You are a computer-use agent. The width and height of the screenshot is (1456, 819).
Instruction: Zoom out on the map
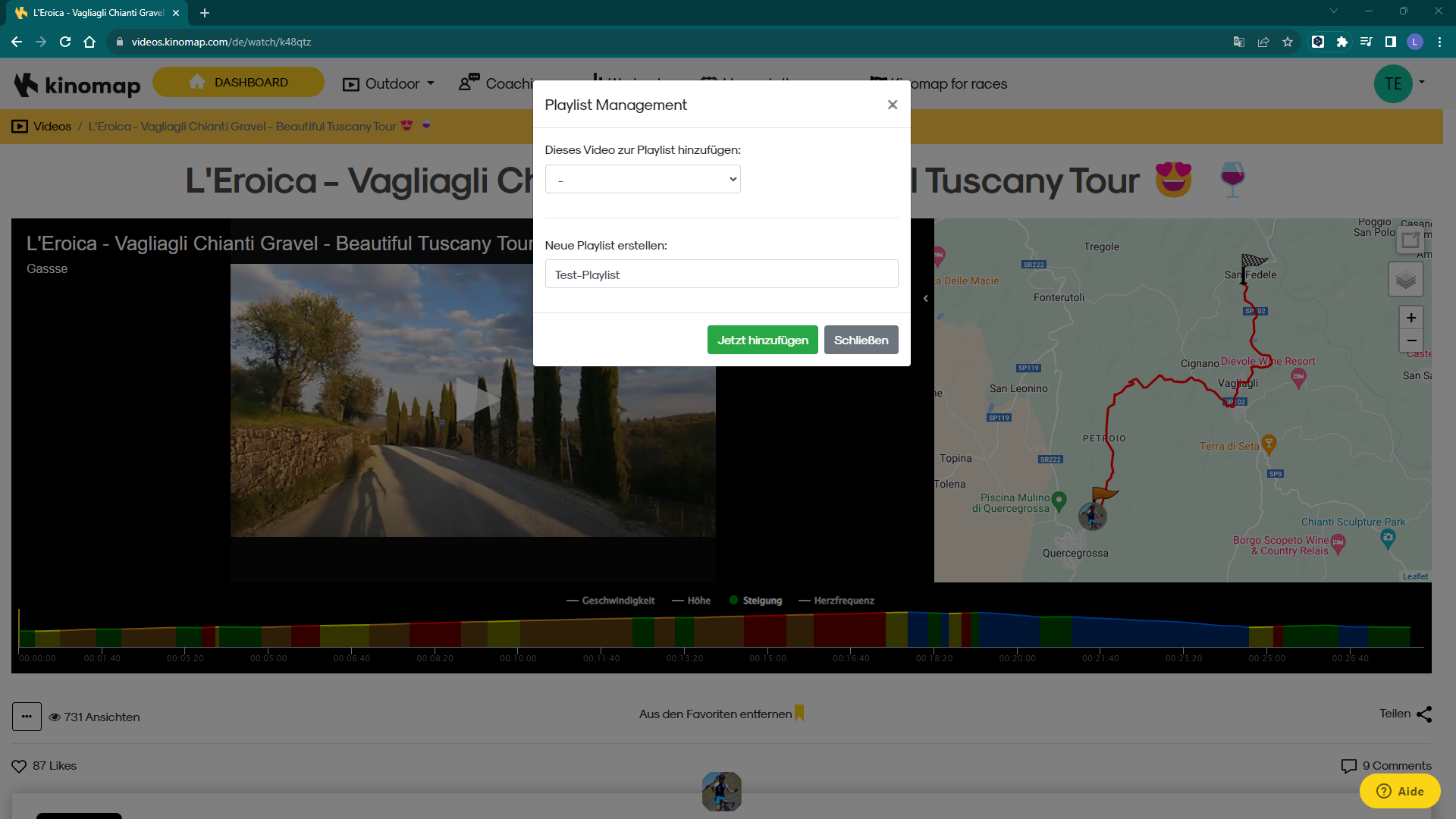pos(1411,340)
